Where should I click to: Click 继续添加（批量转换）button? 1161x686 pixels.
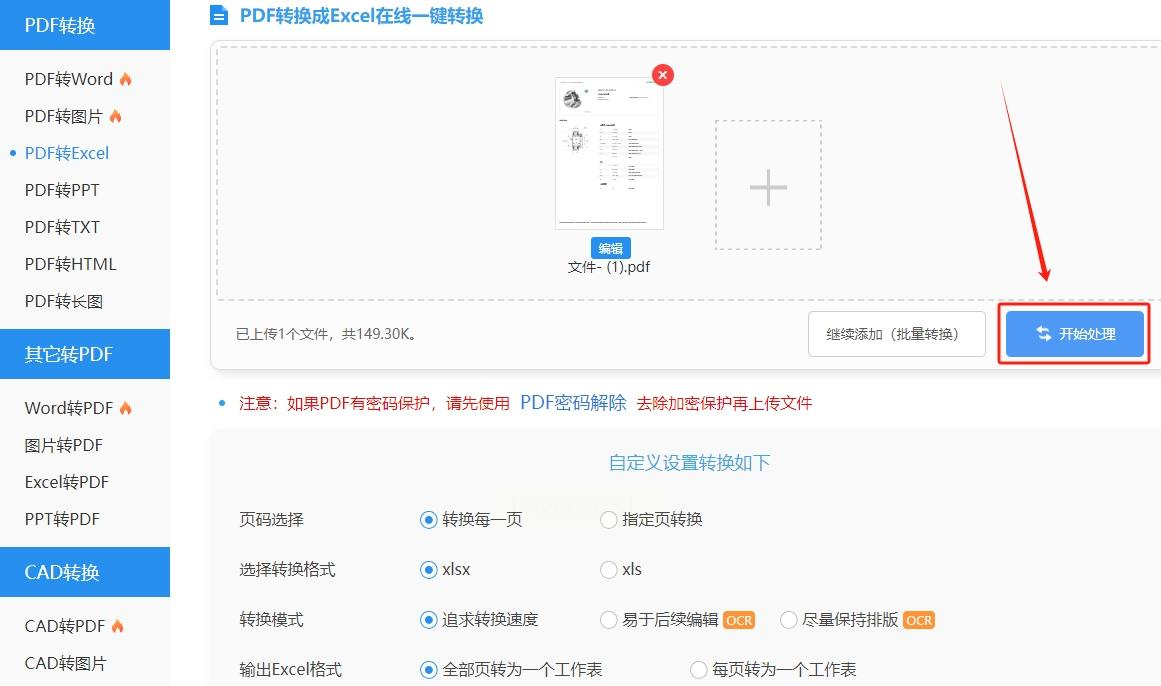pos(897,334)
